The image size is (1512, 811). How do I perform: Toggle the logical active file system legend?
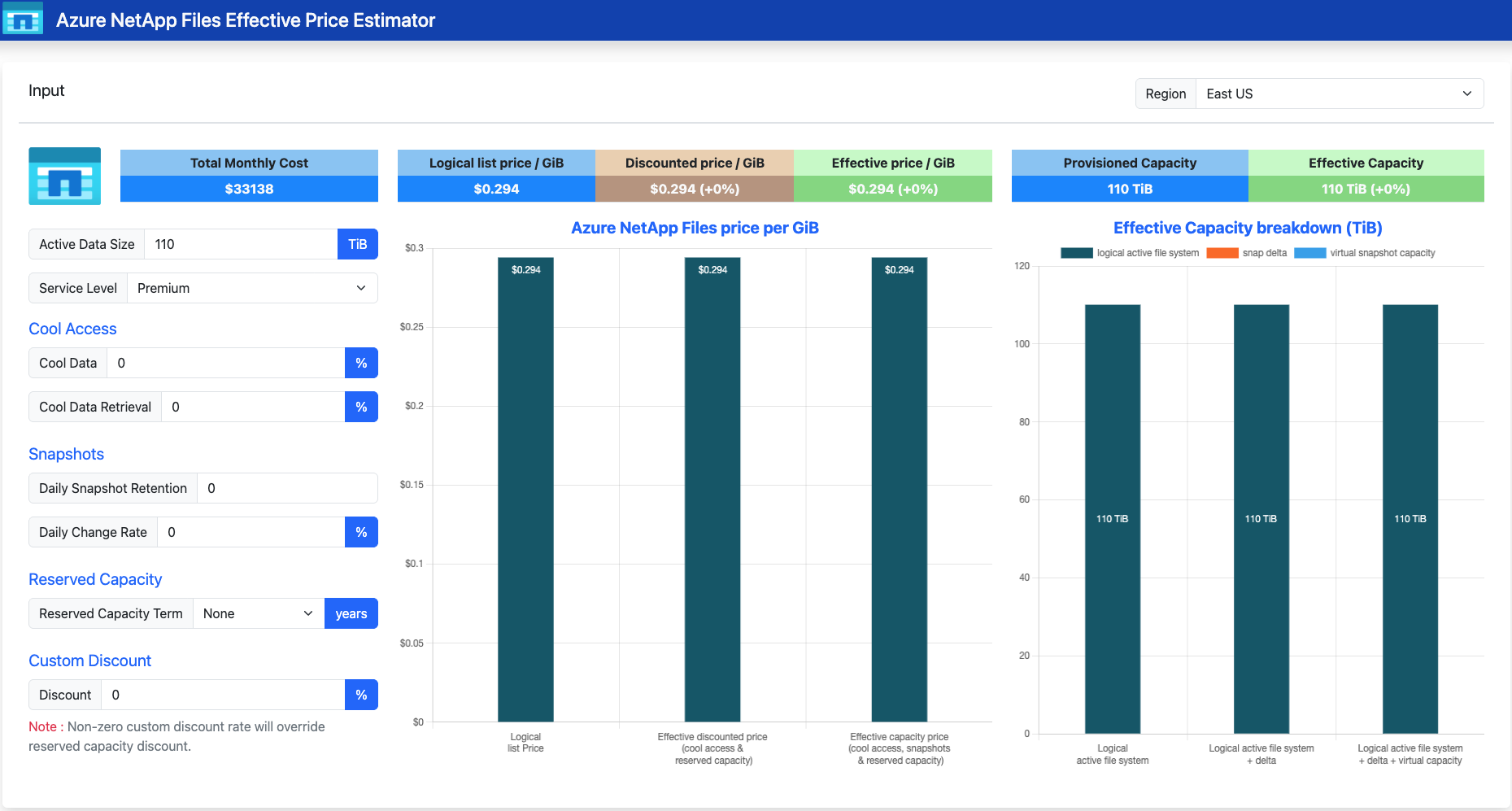point(1130,253)
